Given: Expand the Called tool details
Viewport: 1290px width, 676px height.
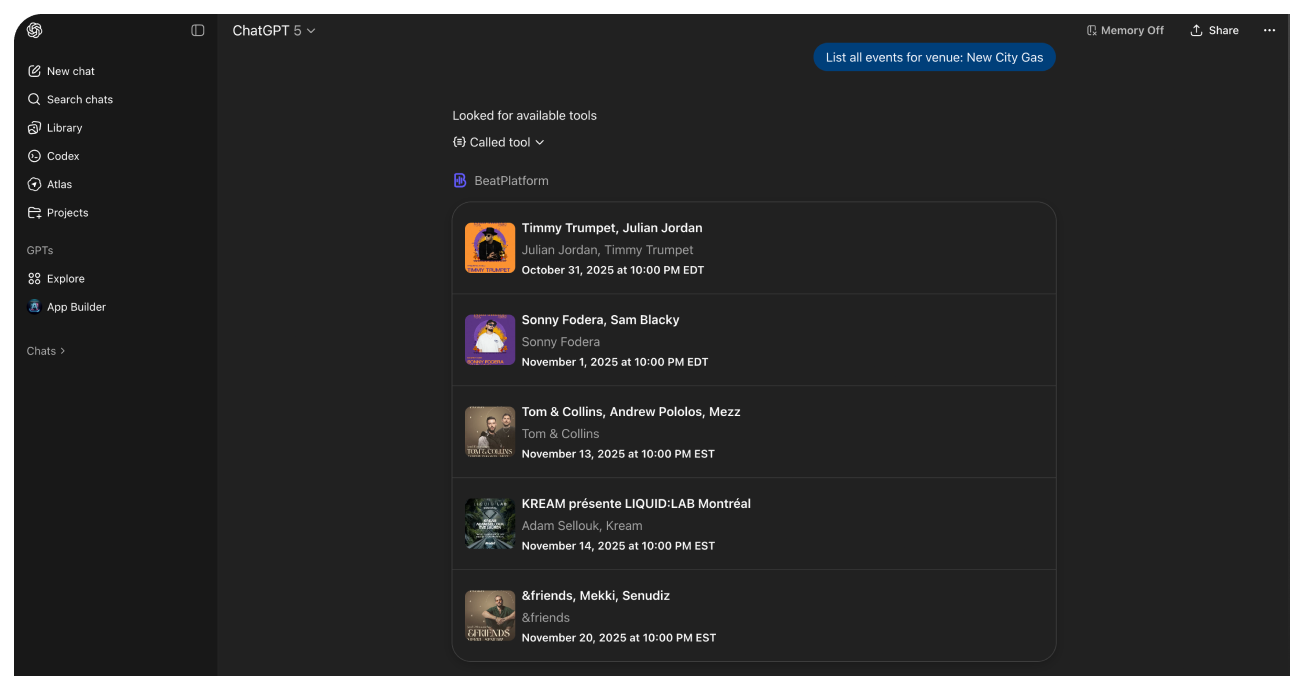Looking at the screenshot, I should (x=499, y=142).
